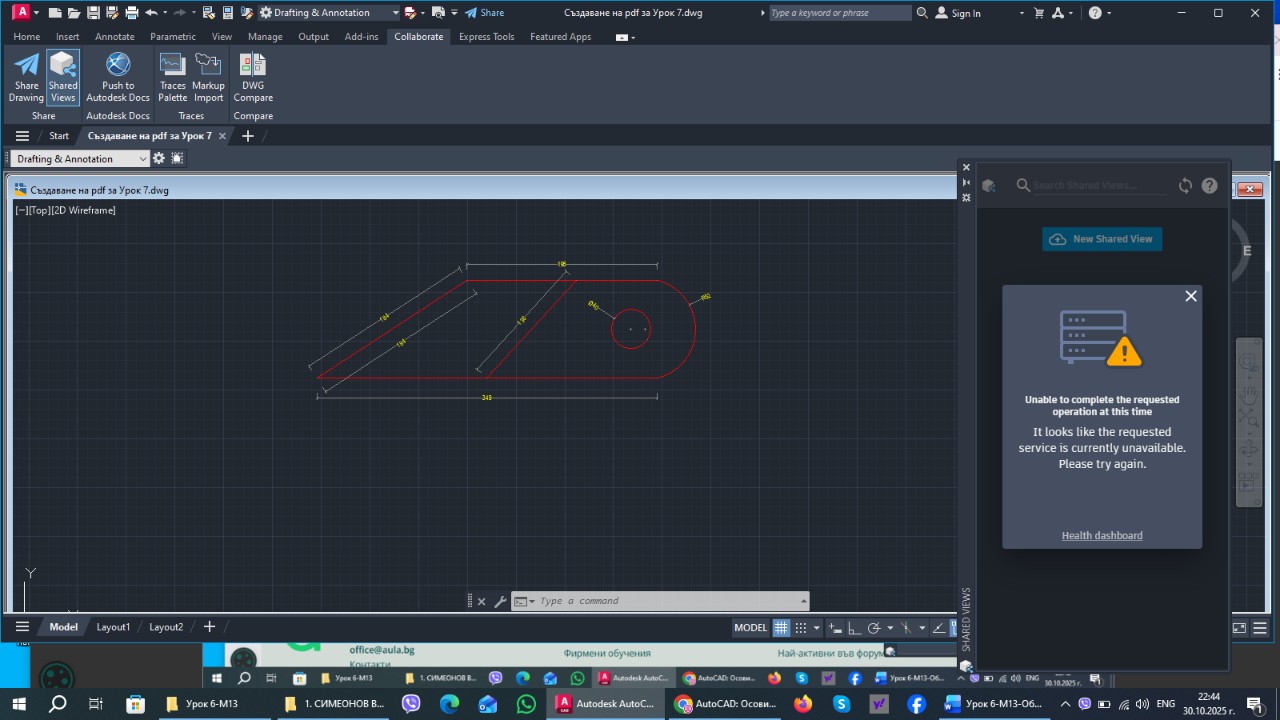Toggle the drawing grid display
The image size is (1280, 720).
(782, 628)
